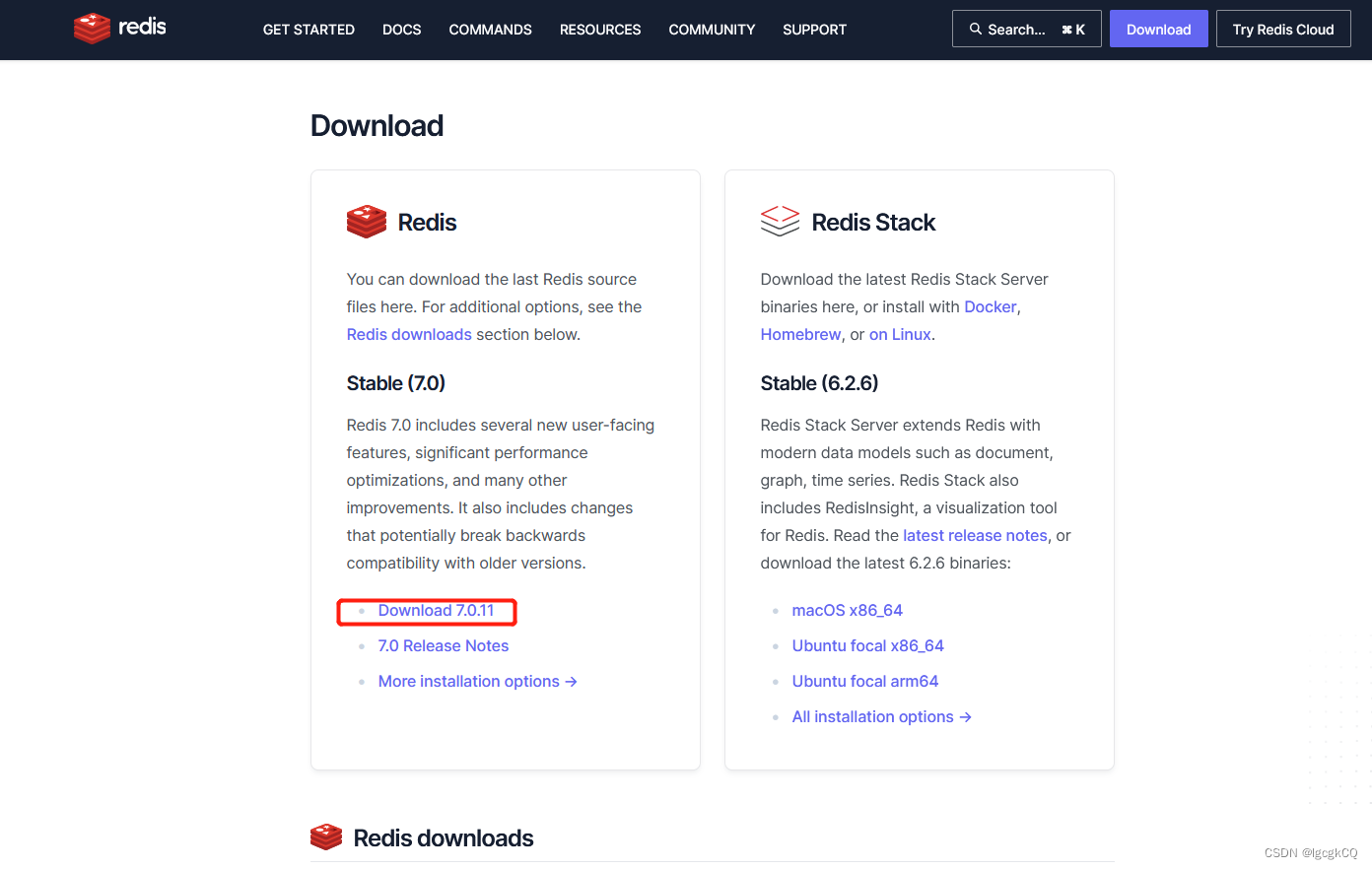Screen dimensions: 1372x869
Task: Open the GET STARTED menu
Action: (309, 30)
